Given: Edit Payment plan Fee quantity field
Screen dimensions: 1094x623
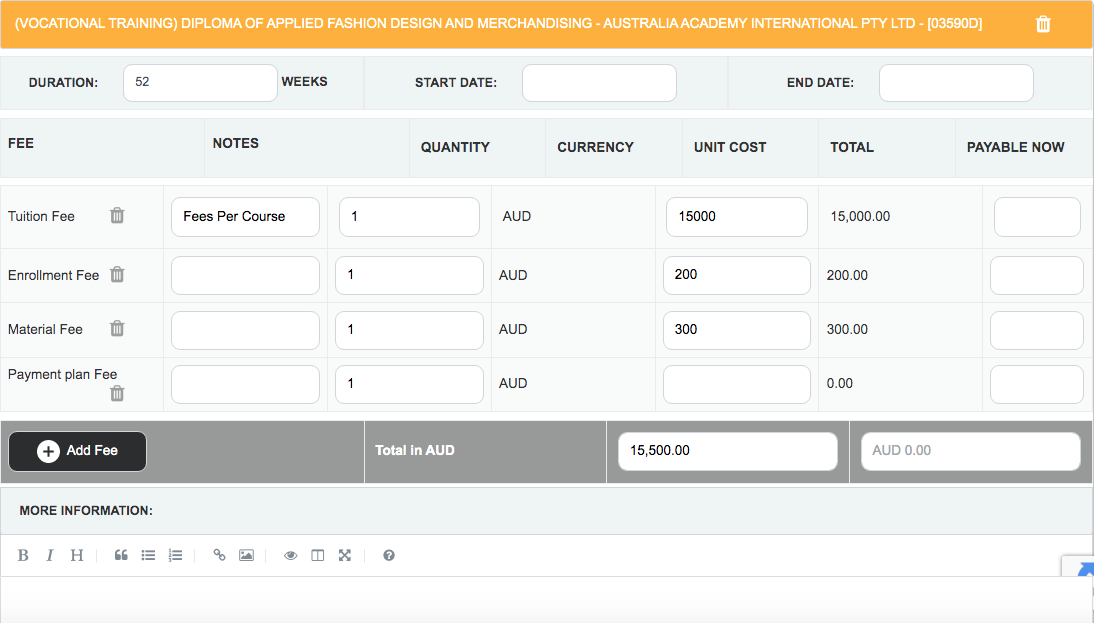Looking at the screenshot, I should (x=410, y=384).
